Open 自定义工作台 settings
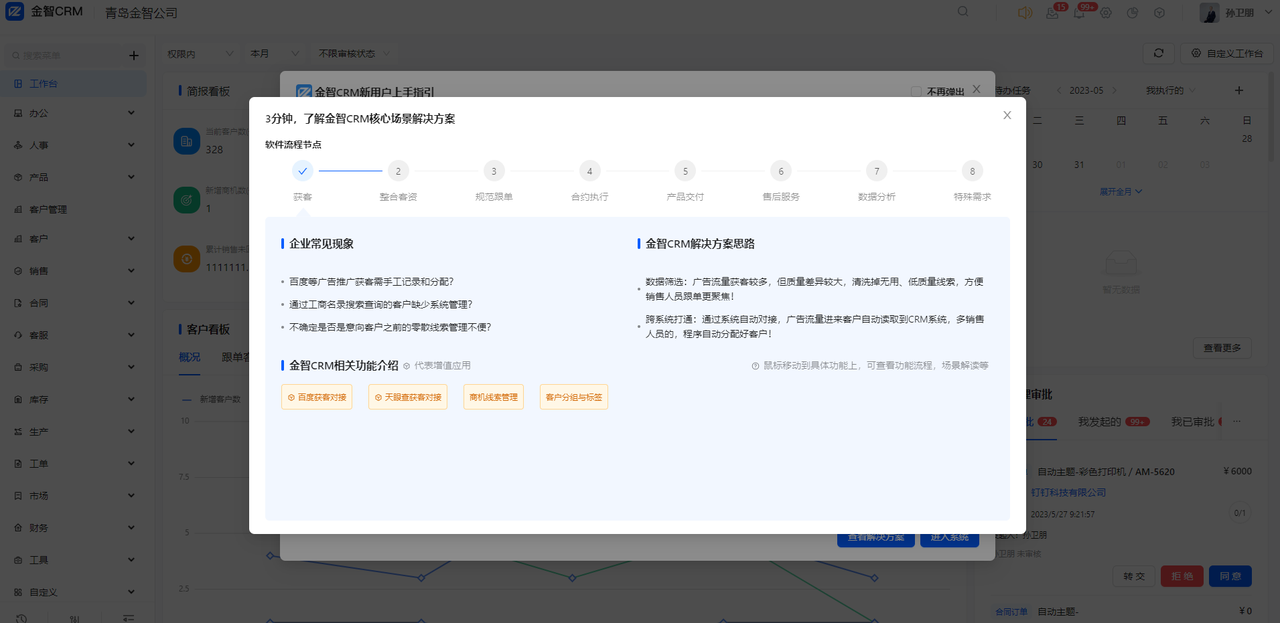The image size is (1280, 623). [x=1227, y=53]
